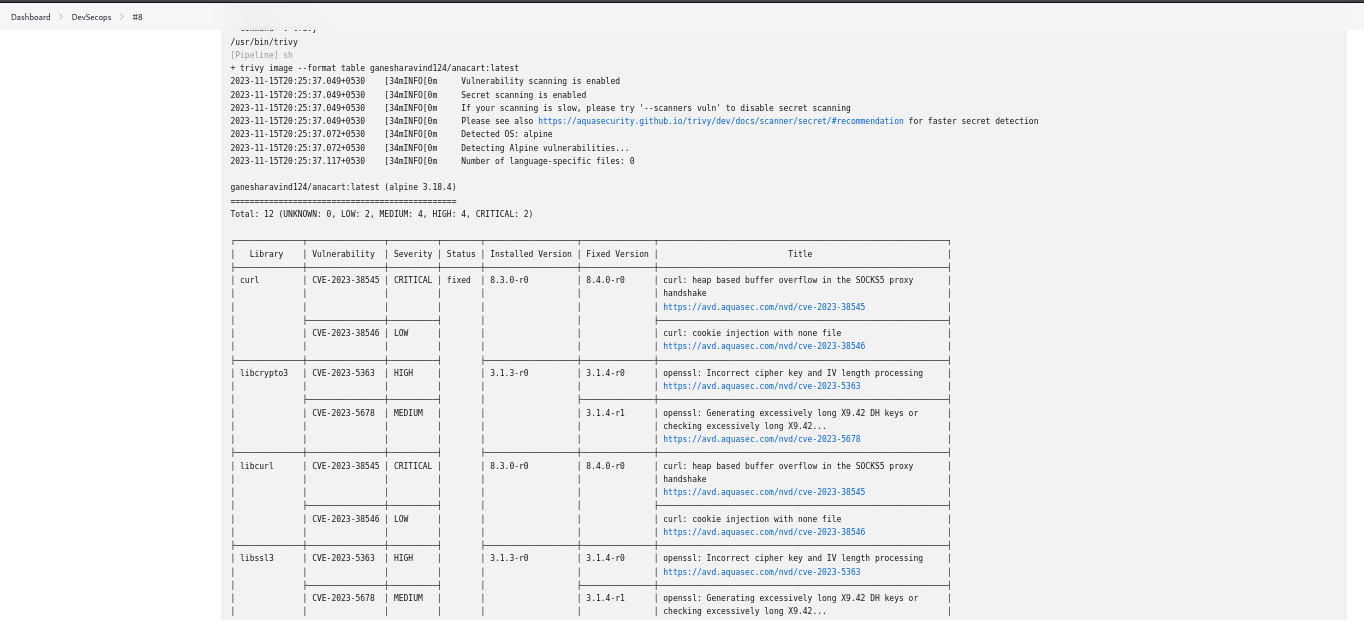Viewport: 1364px width, 620px height.
Task: Click 'CRITICAL' severity in the curl row
Action: pyautogui.click(x=413, y=280)
